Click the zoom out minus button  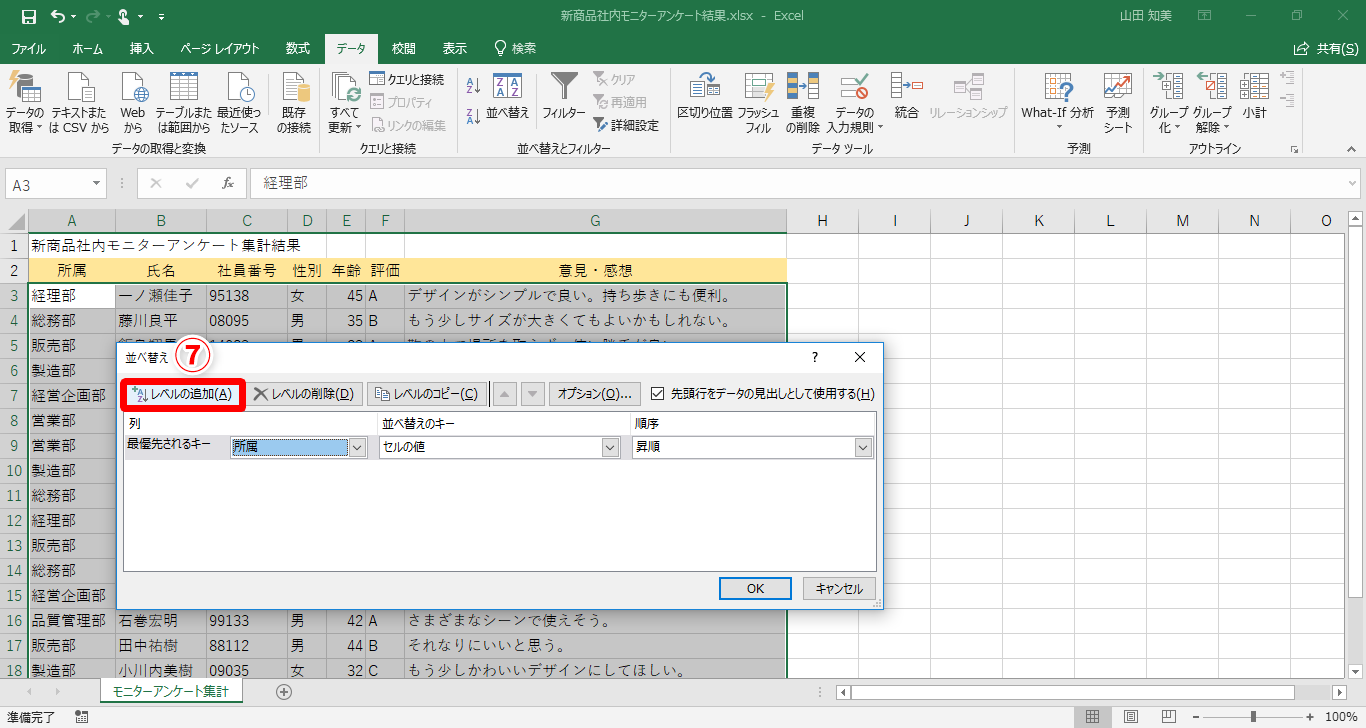pos(1195,716)
